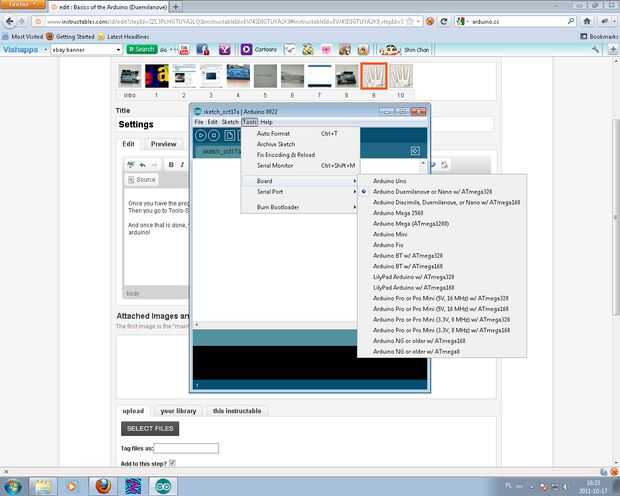
Task: Open the Most Visited bookmarks
Action: pyautogui.click(x=23, y=36)
